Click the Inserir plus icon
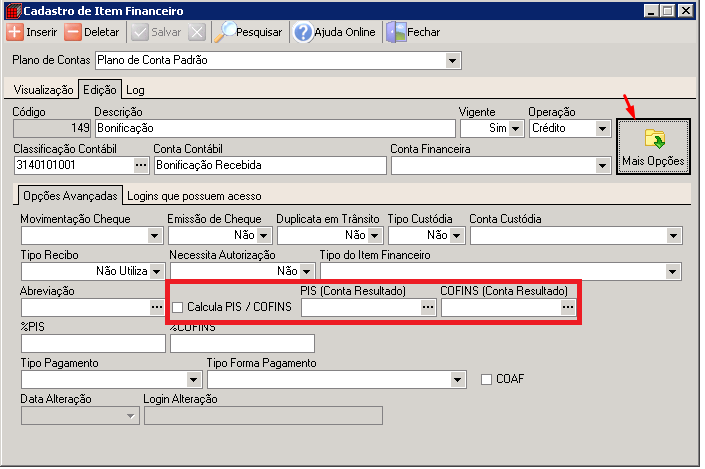Image resolution: width=705 pixels, height=469 pixels. (14, 32)
